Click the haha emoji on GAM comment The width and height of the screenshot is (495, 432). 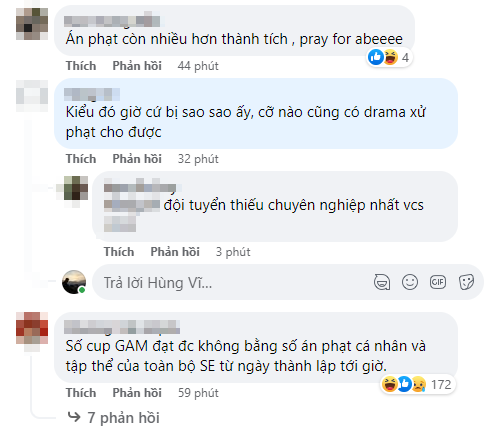(389, 384)
